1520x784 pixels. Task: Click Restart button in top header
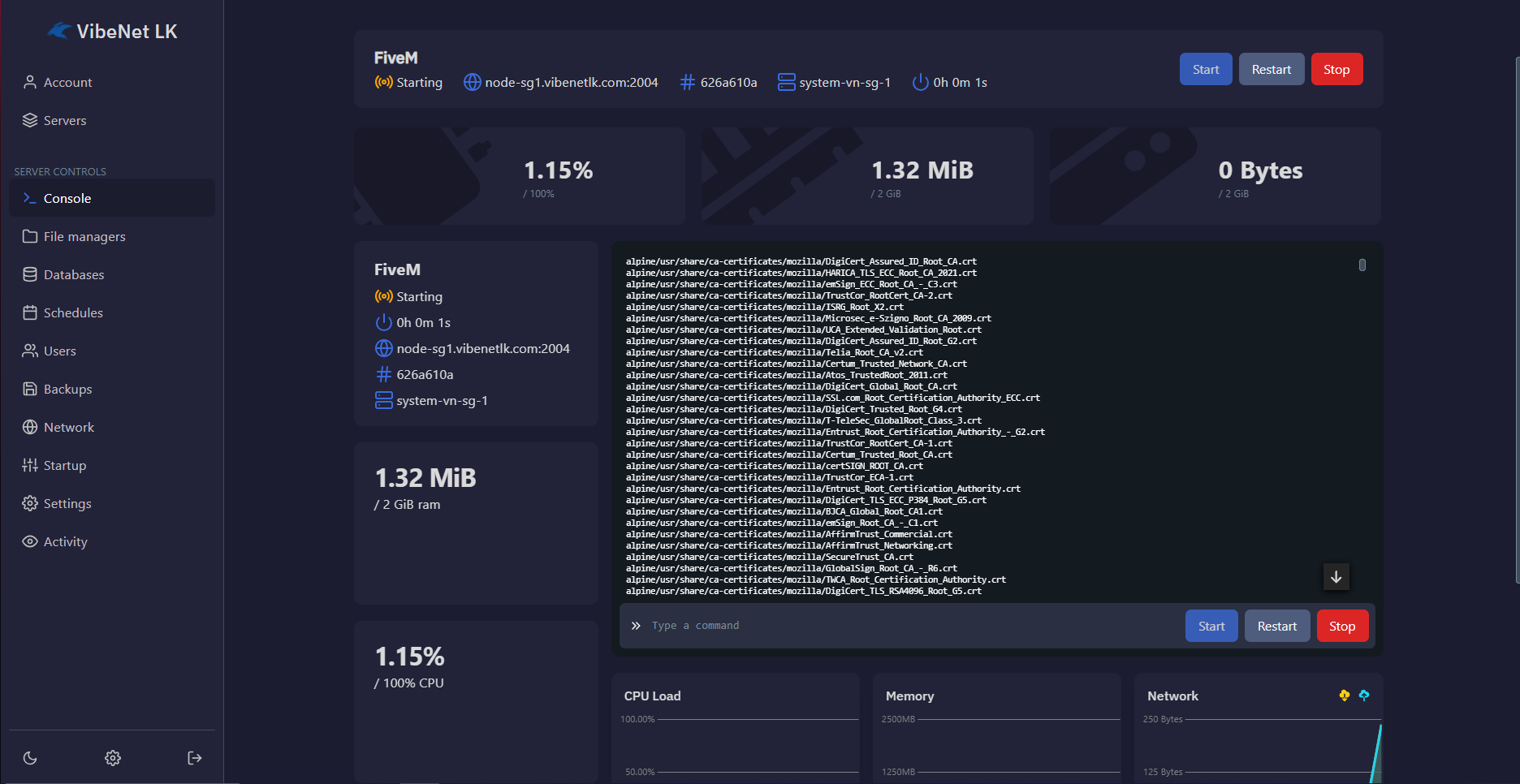1272,69
